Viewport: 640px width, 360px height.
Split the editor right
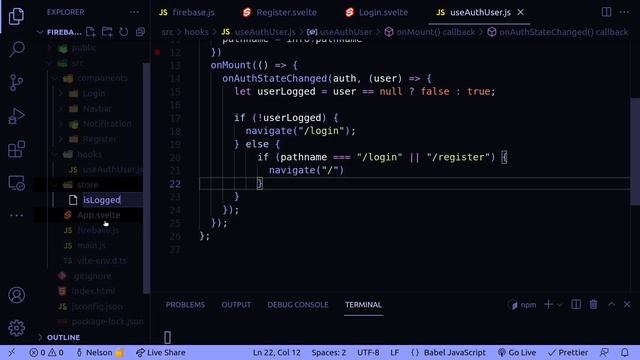click(x=607, y=12)
